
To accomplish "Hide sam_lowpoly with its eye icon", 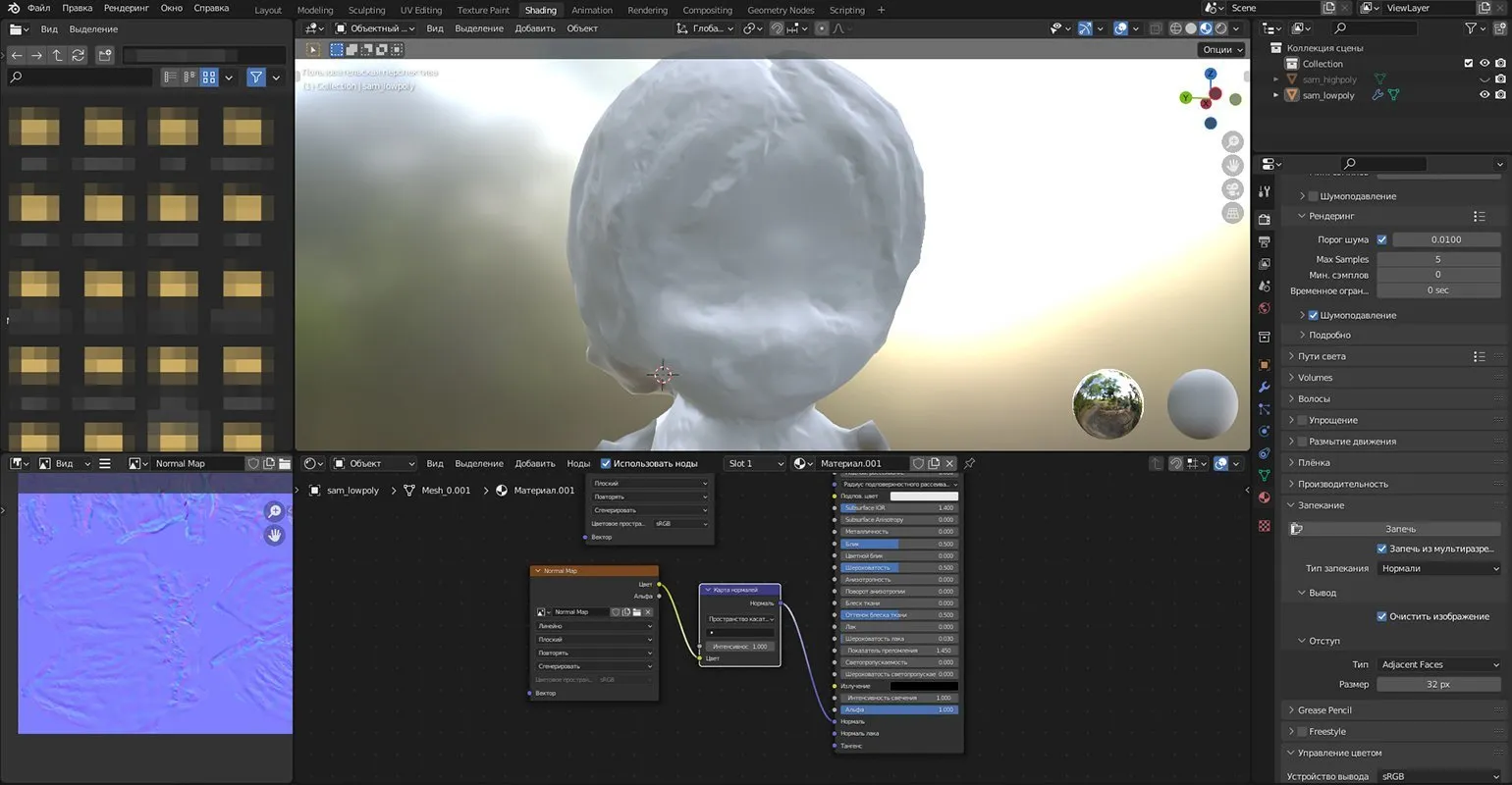I will pyautogui.click(x=1485, y=95).
